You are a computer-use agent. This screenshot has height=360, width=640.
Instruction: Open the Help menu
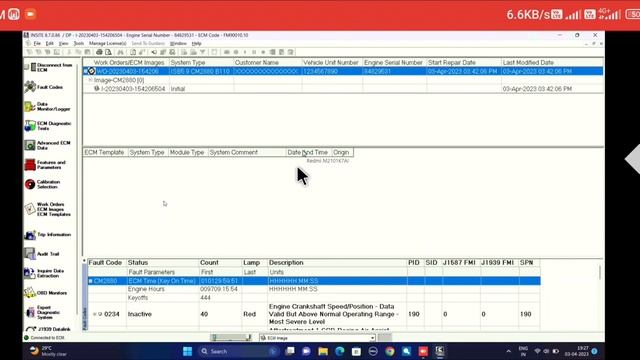[196, 43]
